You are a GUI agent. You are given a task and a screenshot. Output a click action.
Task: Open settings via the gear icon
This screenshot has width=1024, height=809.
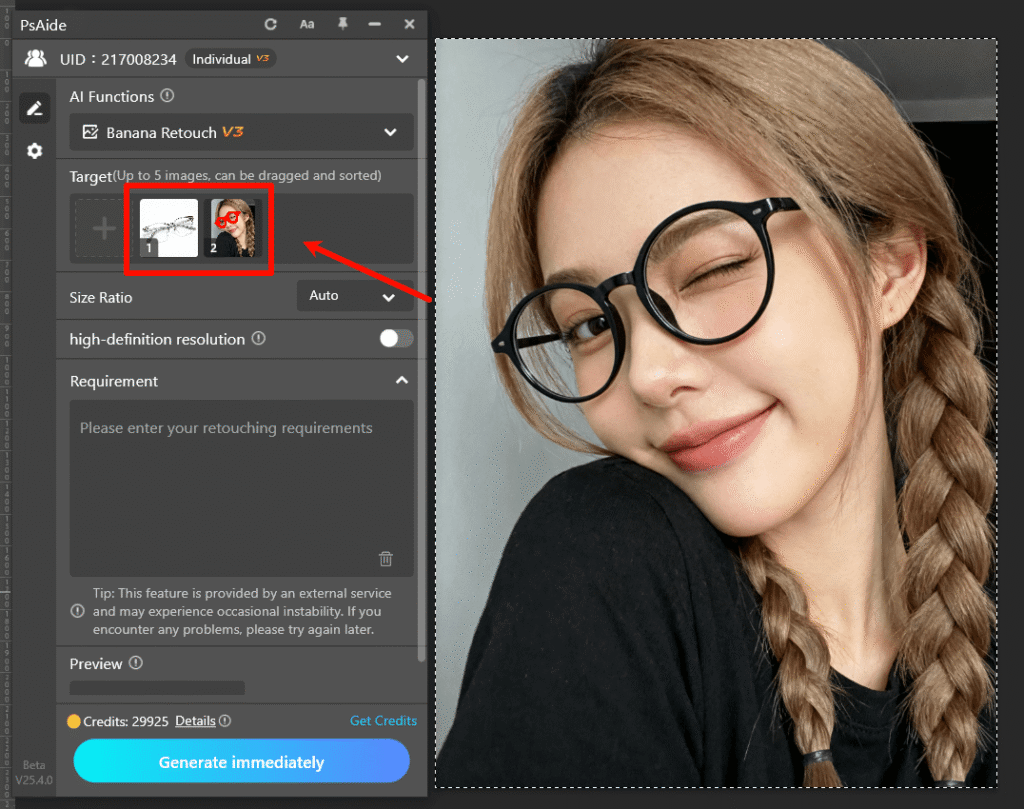pyautogui.click(x=34, y=150)
